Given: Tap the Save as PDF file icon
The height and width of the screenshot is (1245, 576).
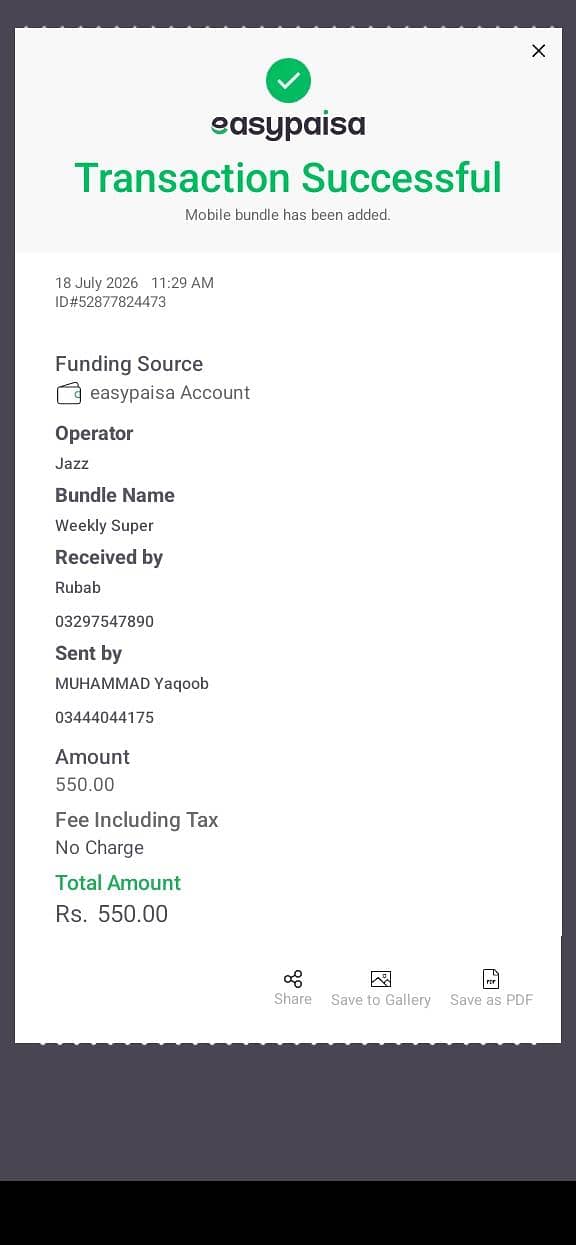Looking at the screenshot, I should [491, 979].
